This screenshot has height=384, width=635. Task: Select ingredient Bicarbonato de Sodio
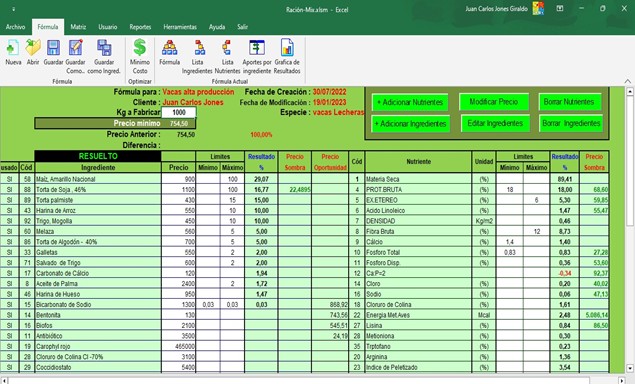click(98, 305)
